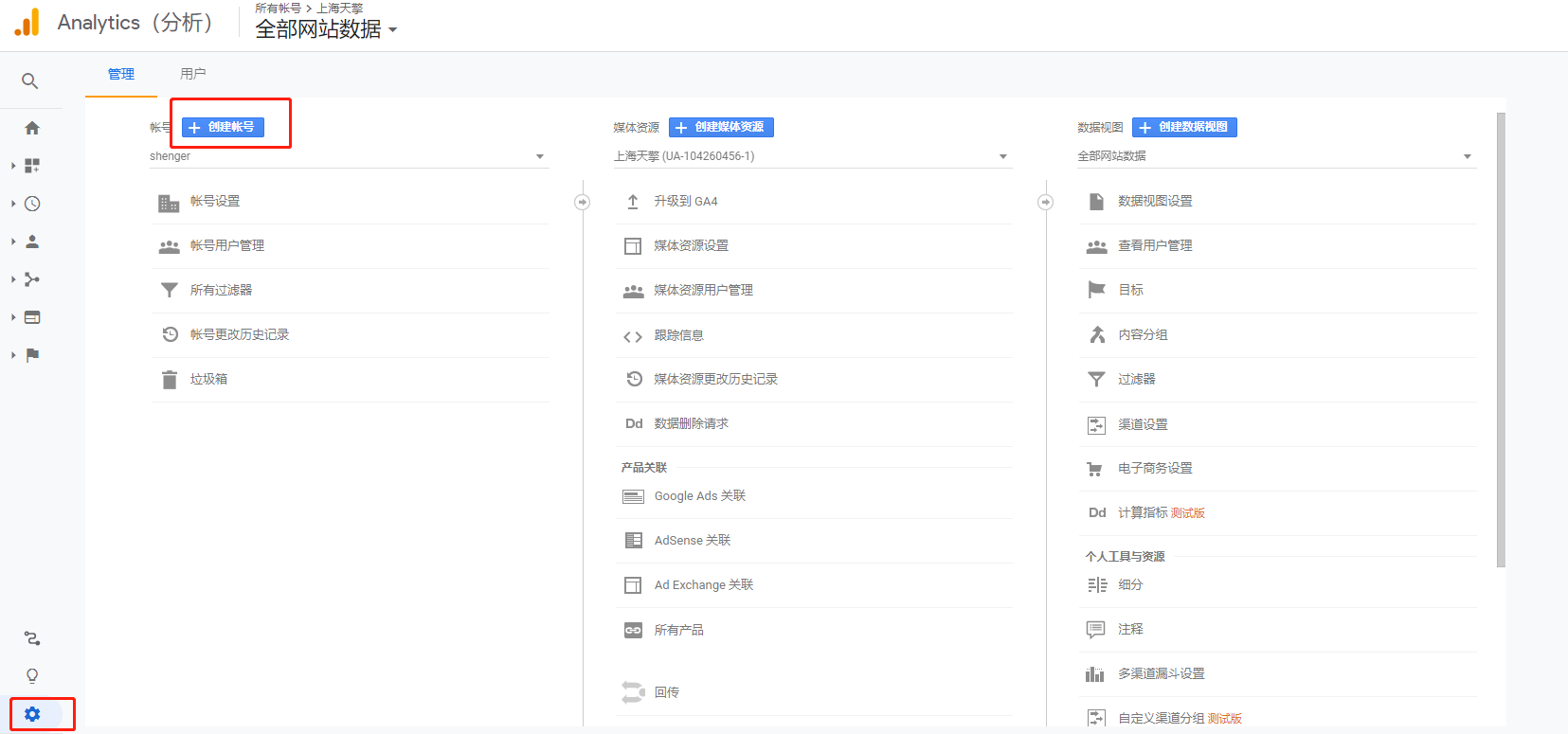Click the 数据删除请求 Dd icon
Screen dimensions: 1568x734
634,423
